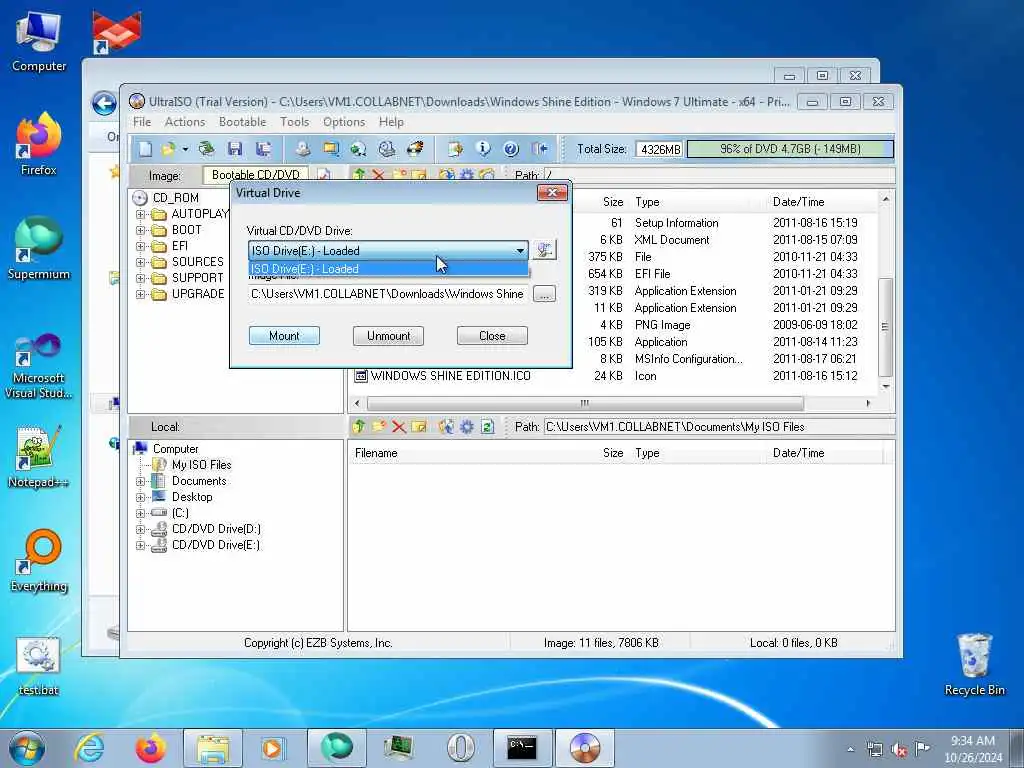Click the blue gear icon in Local toolbar
The image size is (1024, 768).
[x=467, y=427]
